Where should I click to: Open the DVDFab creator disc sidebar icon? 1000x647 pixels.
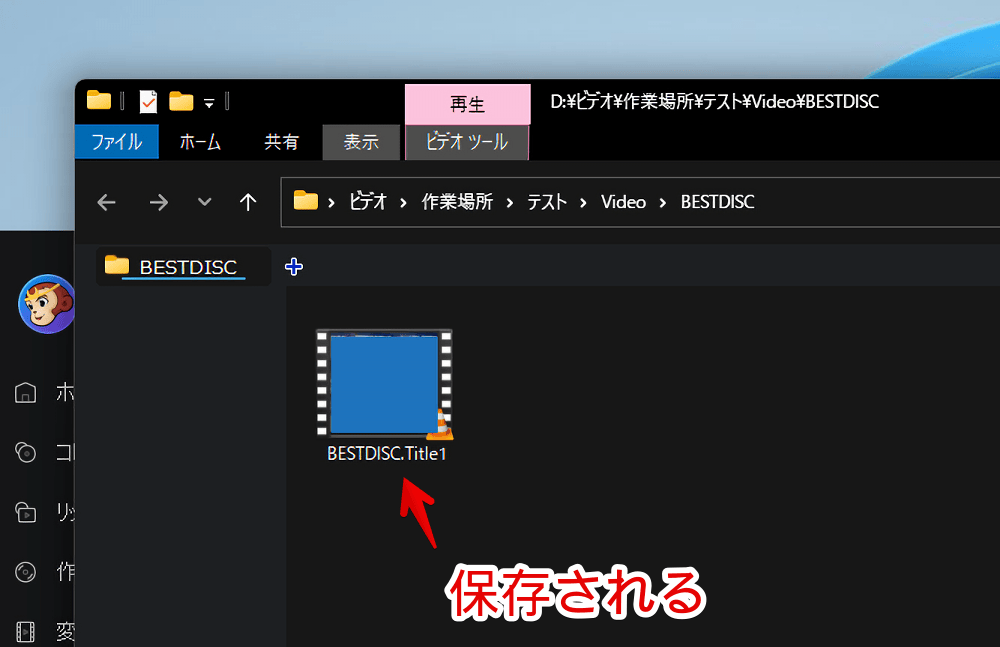point(26,572)
